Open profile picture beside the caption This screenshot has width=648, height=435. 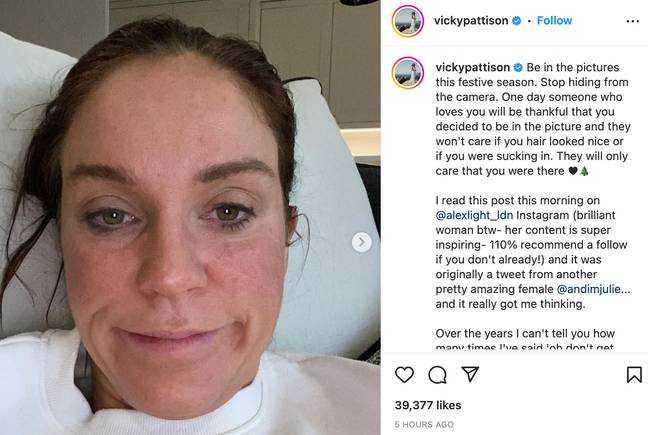407,73
